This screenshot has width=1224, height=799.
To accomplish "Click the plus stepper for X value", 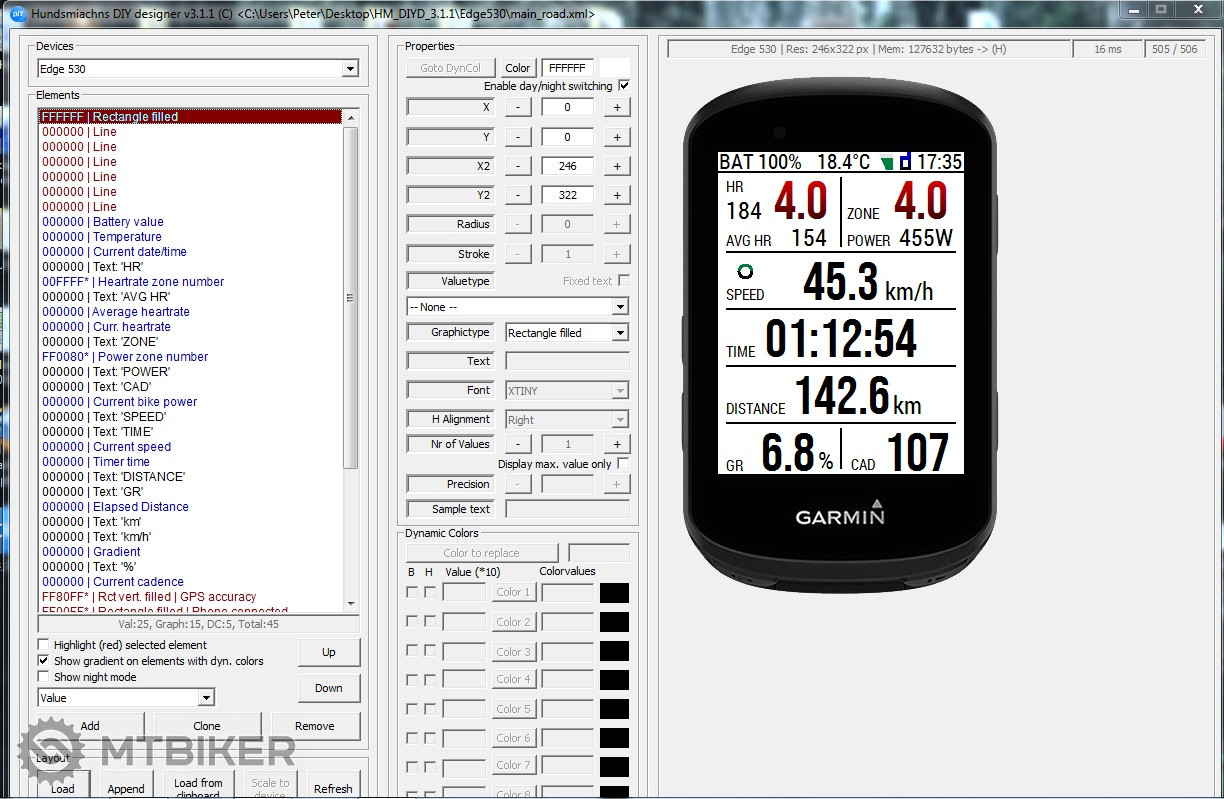I will point(617,107).
